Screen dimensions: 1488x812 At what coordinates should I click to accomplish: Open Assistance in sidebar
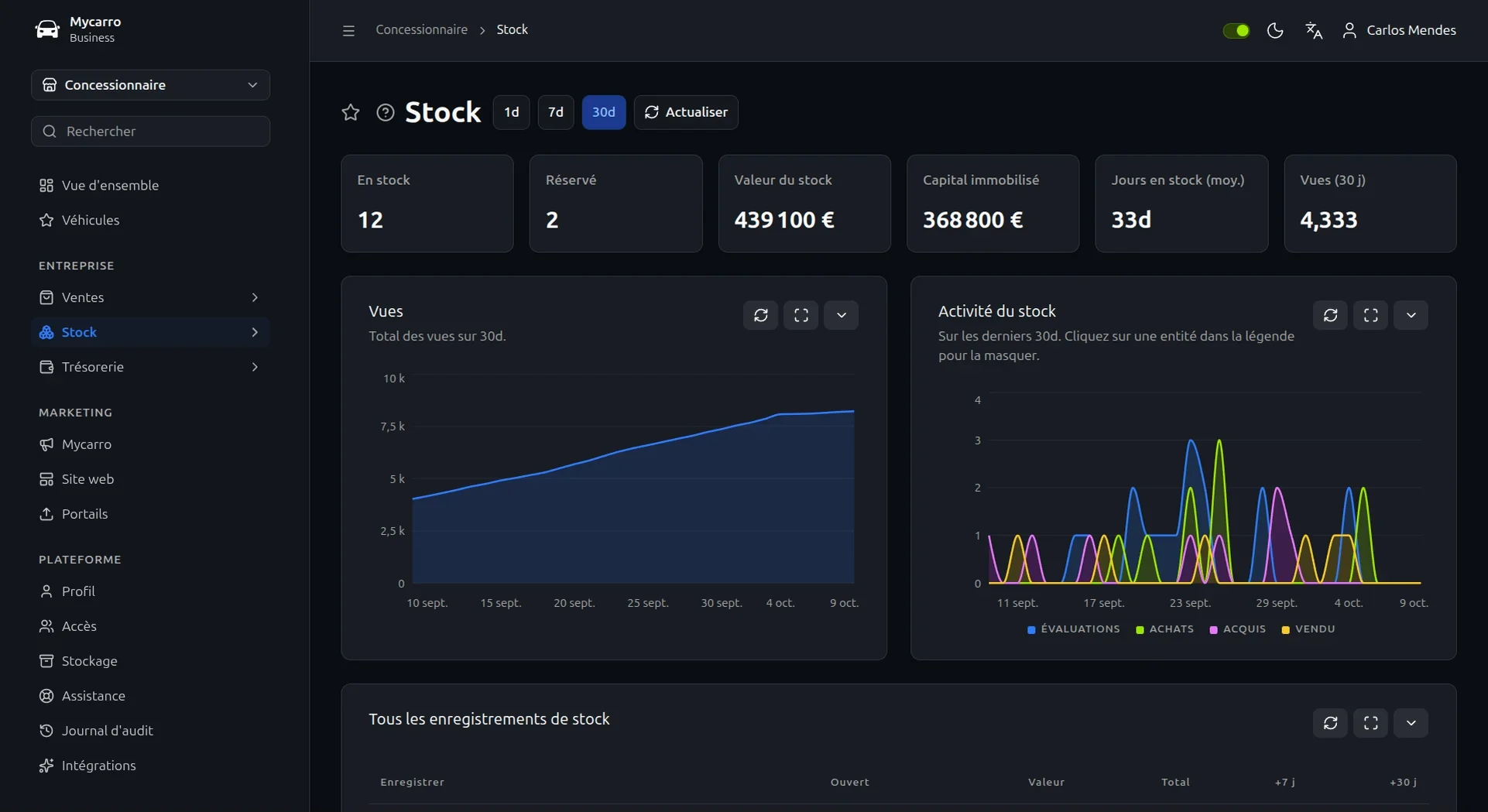click(x=150, y=696)
